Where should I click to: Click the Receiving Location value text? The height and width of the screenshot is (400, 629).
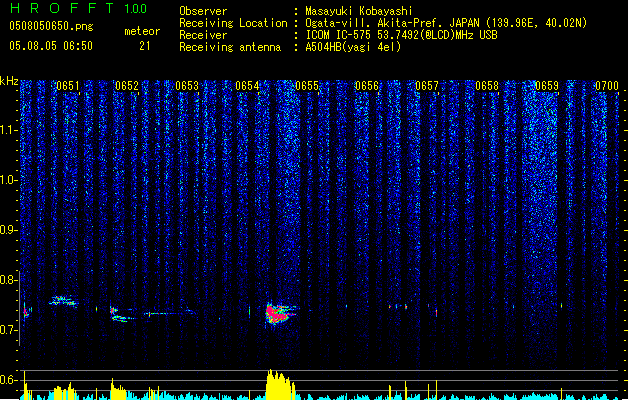tap(446, 23)
